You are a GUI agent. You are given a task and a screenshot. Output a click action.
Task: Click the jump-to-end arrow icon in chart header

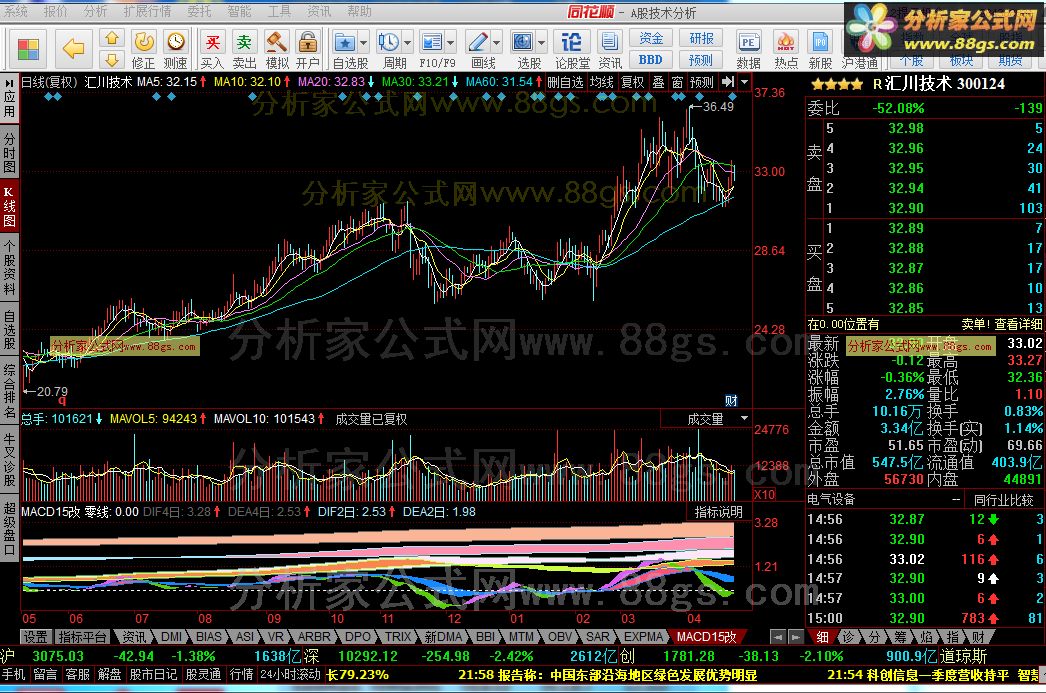click(x=728, y=82)
